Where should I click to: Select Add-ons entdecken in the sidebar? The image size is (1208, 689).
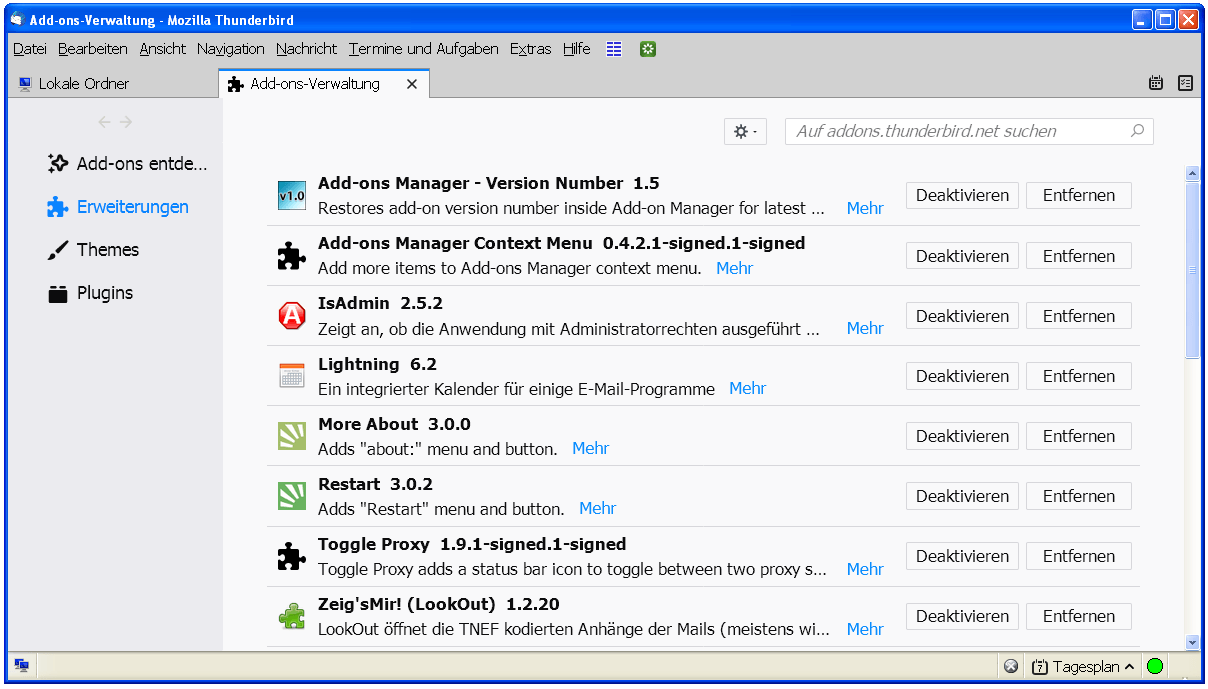click(128, 164)
